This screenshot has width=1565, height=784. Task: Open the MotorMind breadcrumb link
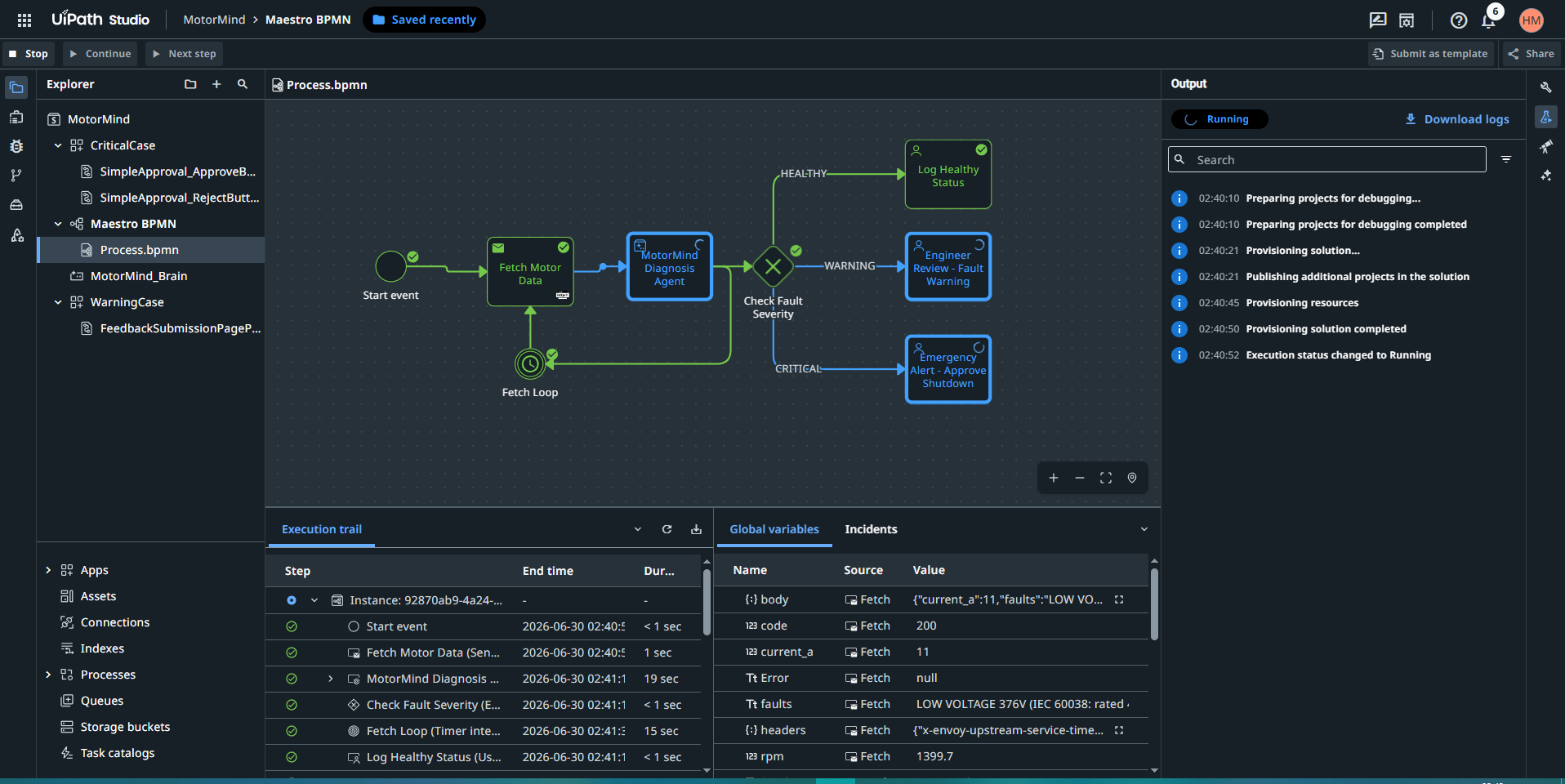pos(214,20)
